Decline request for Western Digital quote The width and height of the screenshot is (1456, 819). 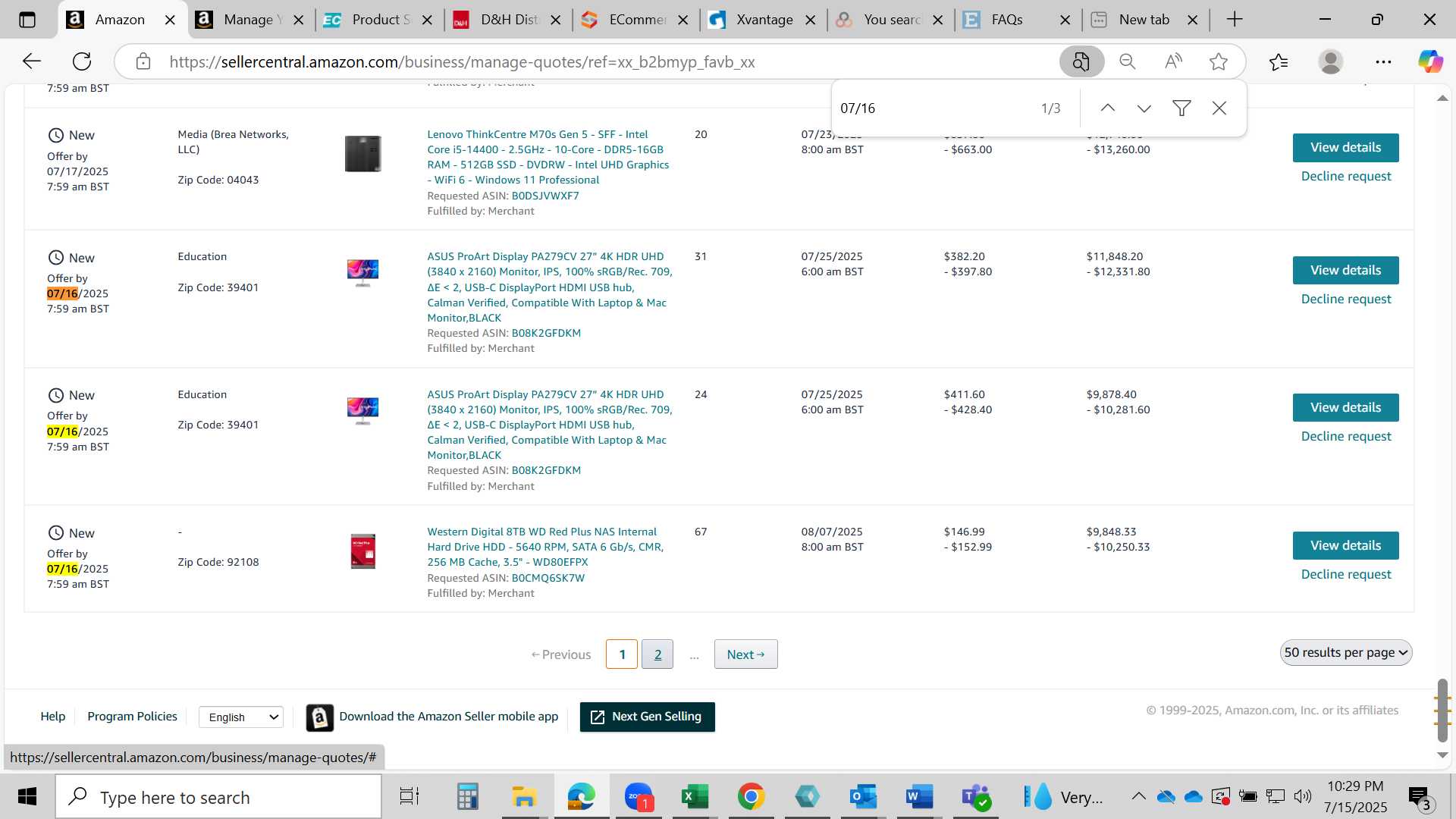1346,574
